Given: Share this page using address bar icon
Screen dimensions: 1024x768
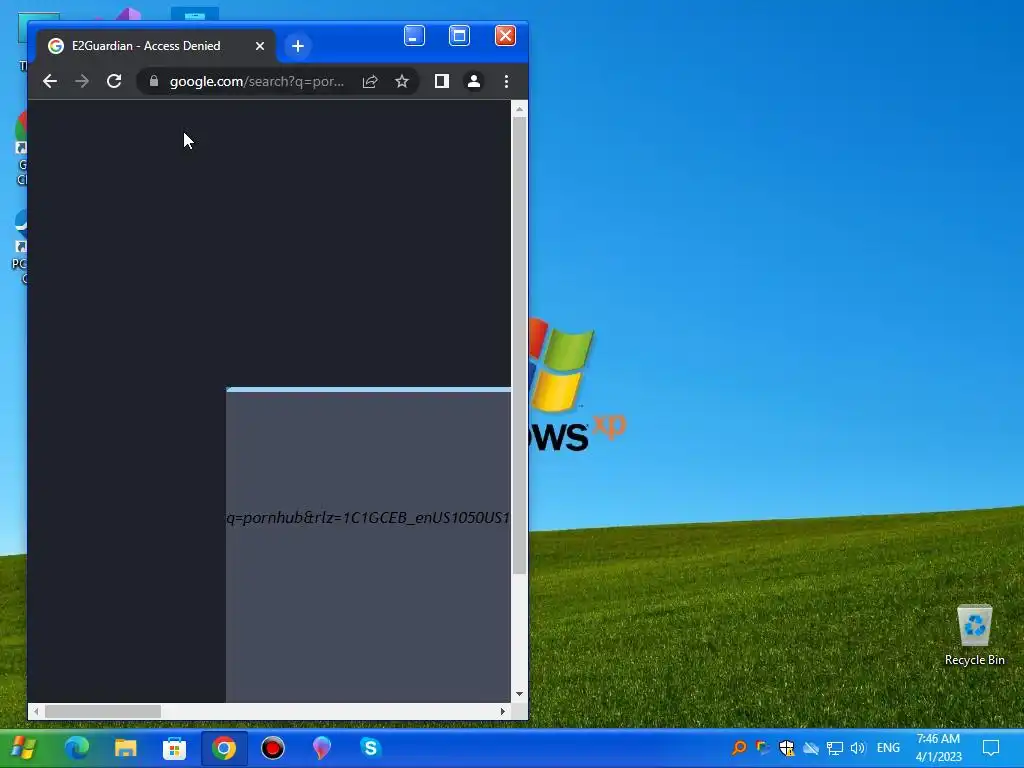Looking at the screenshot, I should 370,81.
